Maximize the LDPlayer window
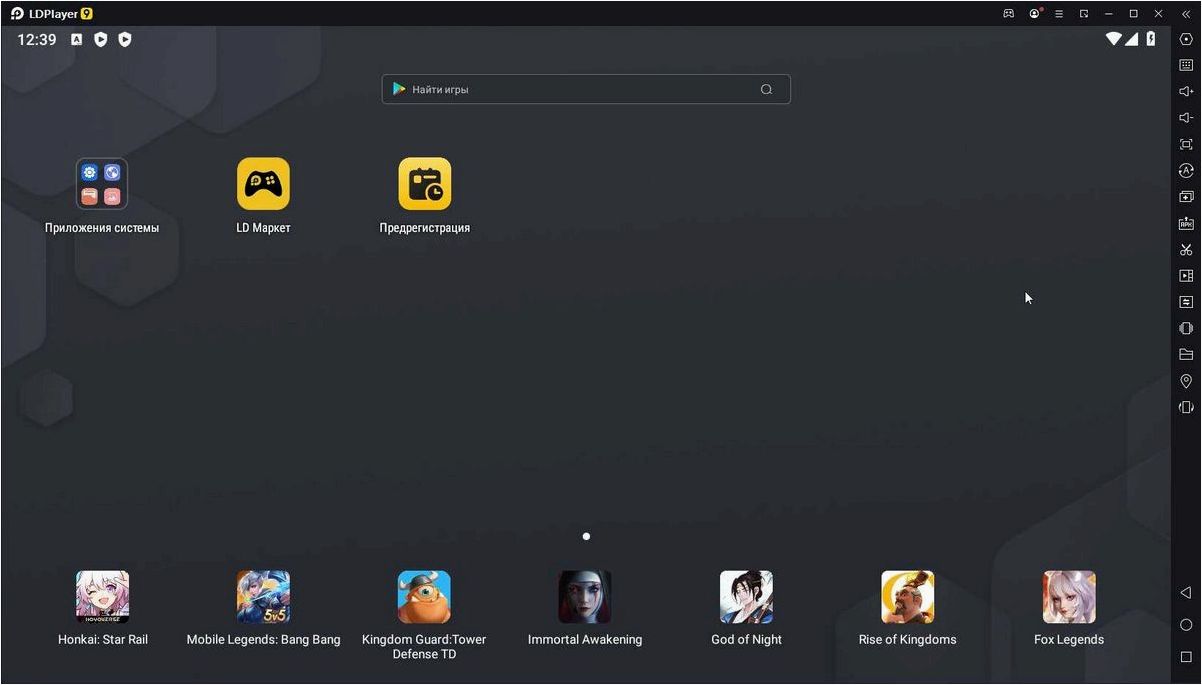Screen dimensions: 1202x685 (x=1134, y=14)
